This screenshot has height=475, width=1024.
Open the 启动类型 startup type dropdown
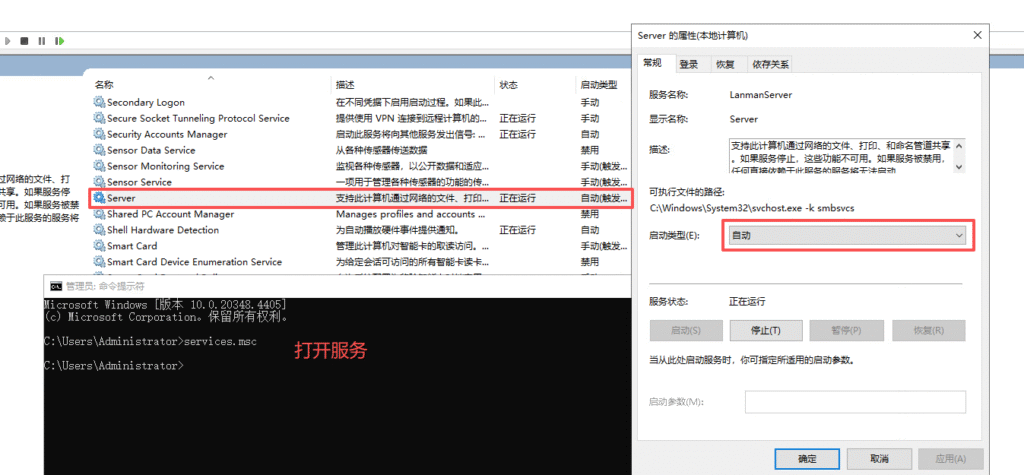[x=847, y=234]
